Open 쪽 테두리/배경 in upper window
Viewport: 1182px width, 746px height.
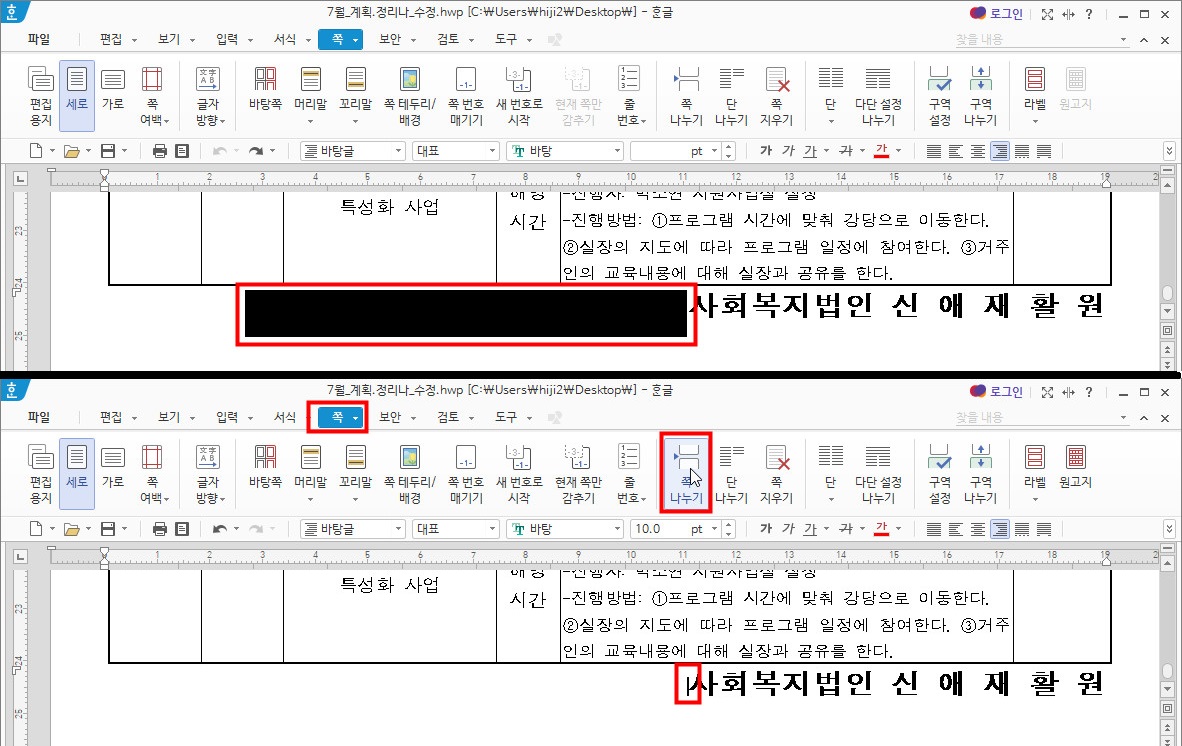(x=409, y=96)
